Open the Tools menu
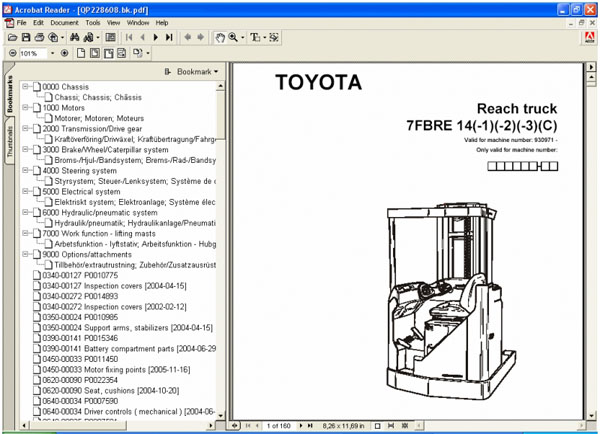 click(93, 23)
